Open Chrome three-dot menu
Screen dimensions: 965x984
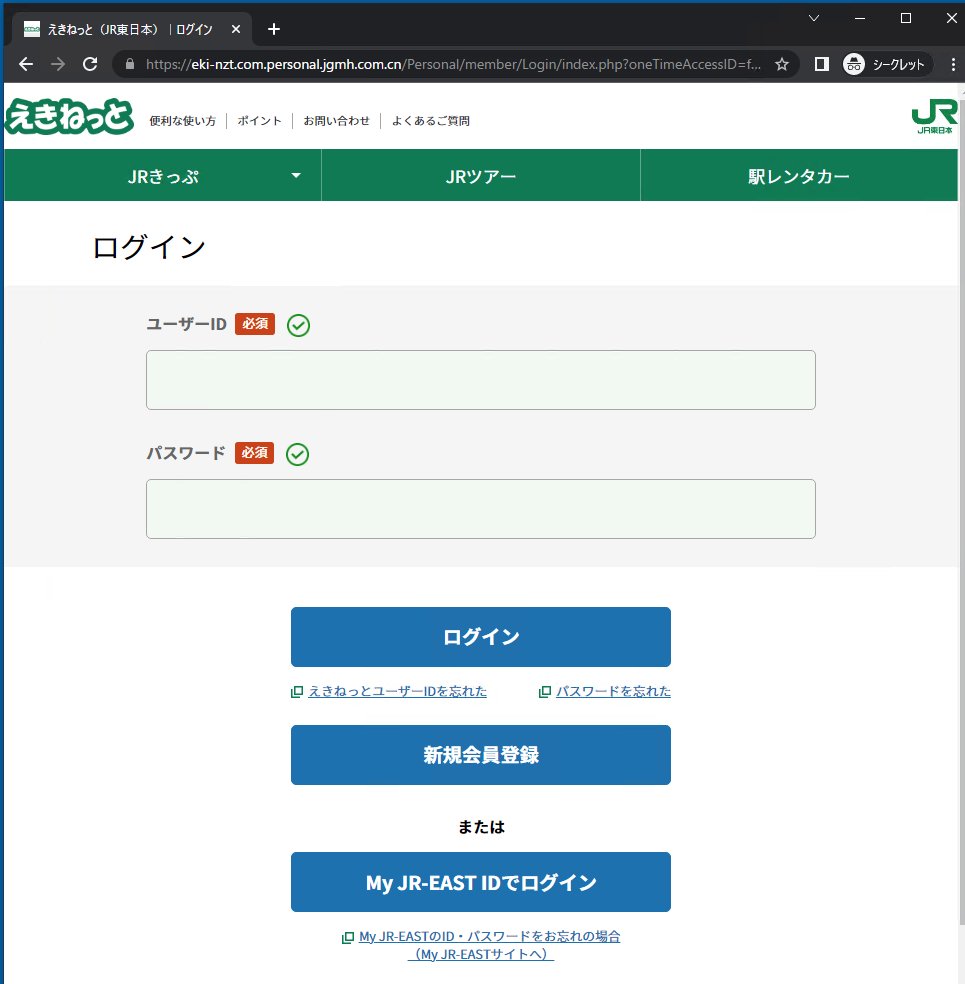click(953, 64)
